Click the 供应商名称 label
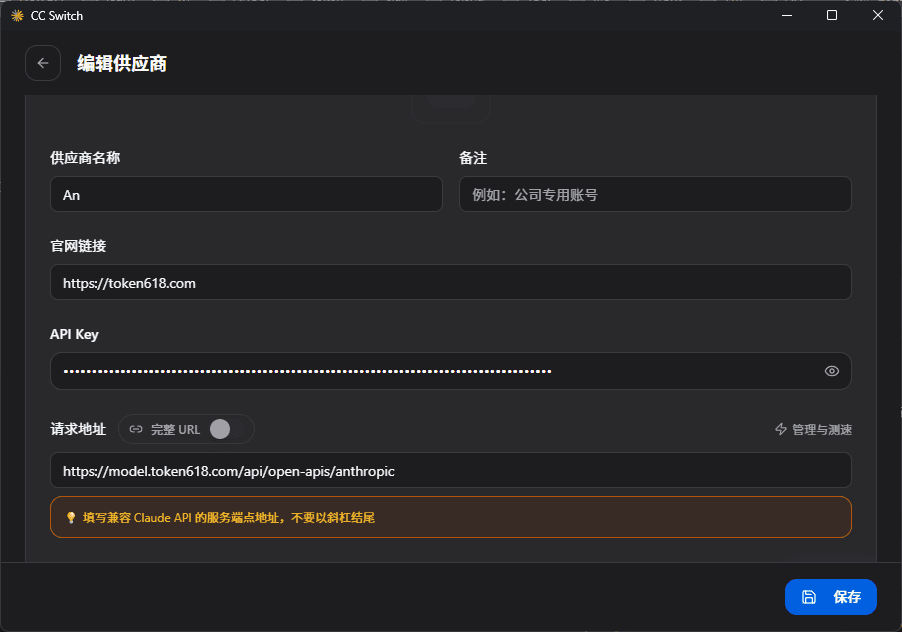The image size is (902, 632). pyautogui.click(x=85, y=158)
